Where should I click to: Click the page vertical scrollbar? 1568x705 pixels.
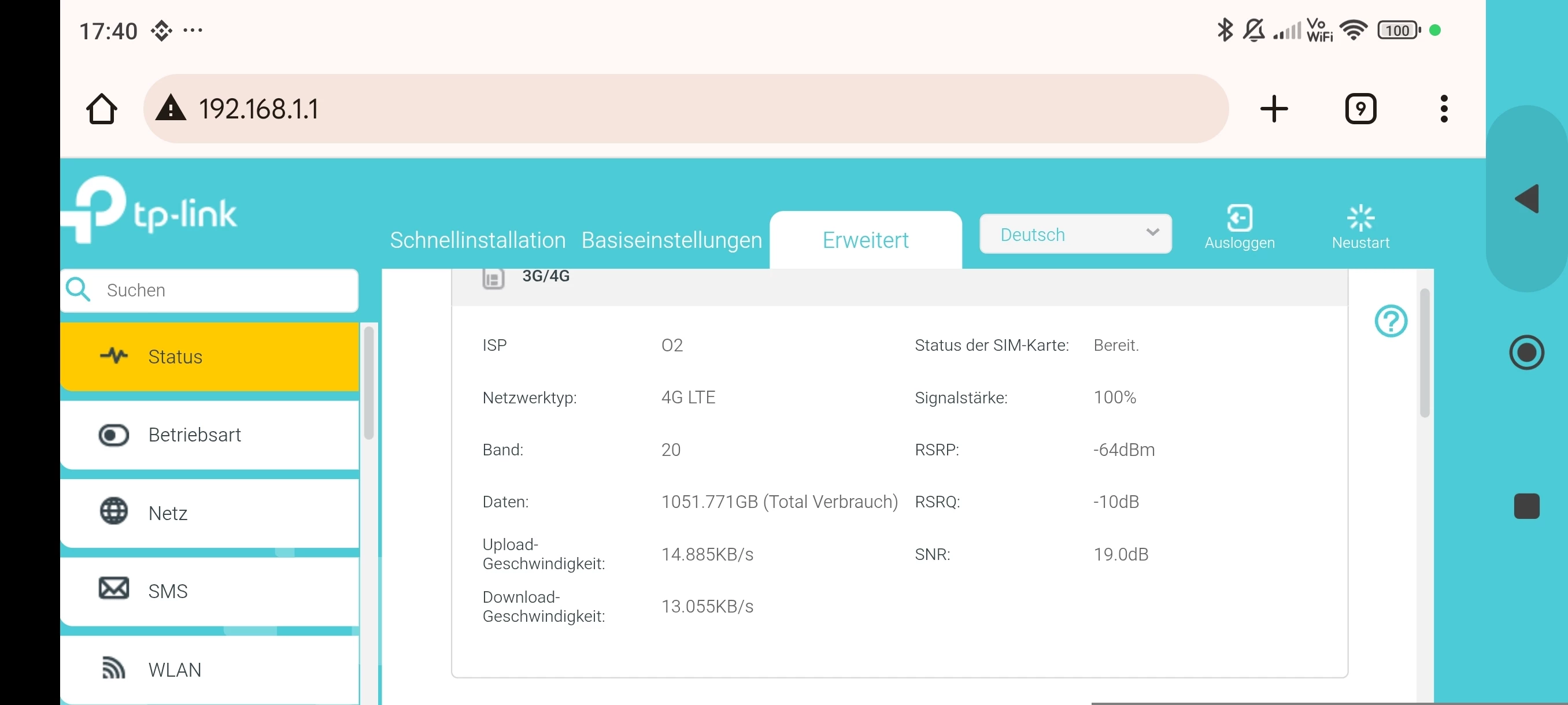click(1425, 354)
